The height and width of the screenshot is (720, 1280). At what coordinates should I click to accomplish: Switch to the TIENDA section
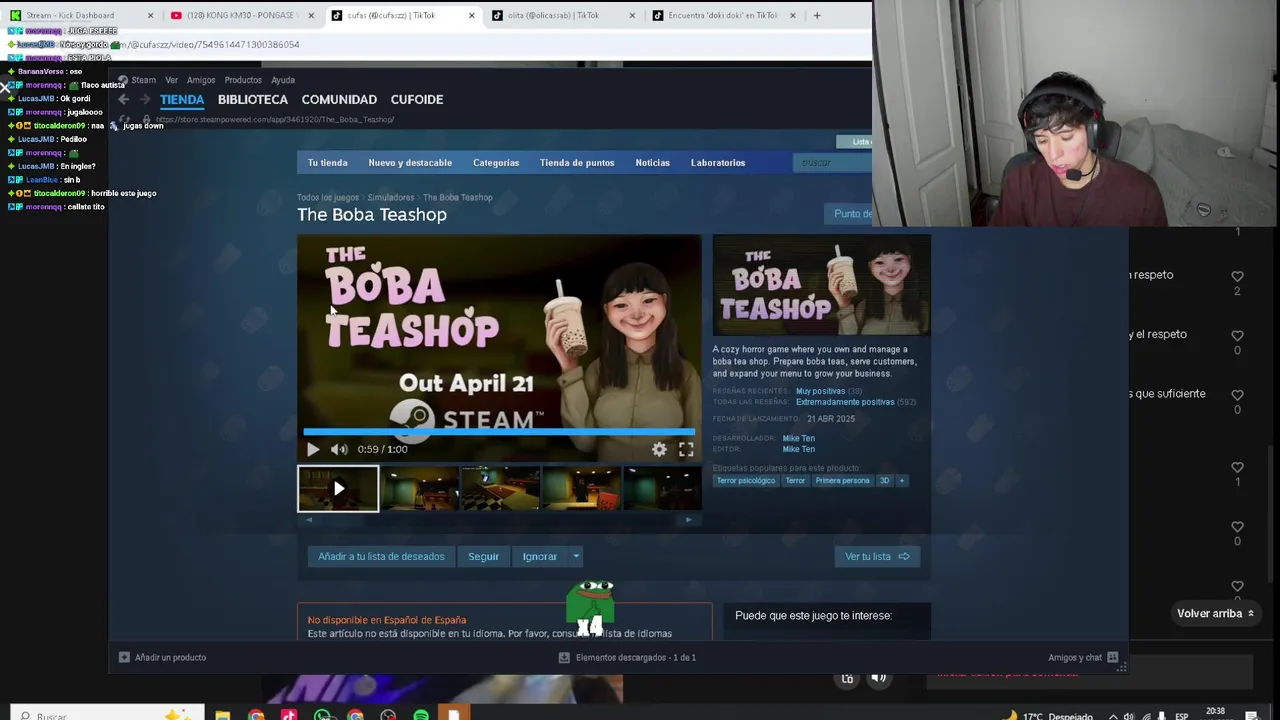182,99
